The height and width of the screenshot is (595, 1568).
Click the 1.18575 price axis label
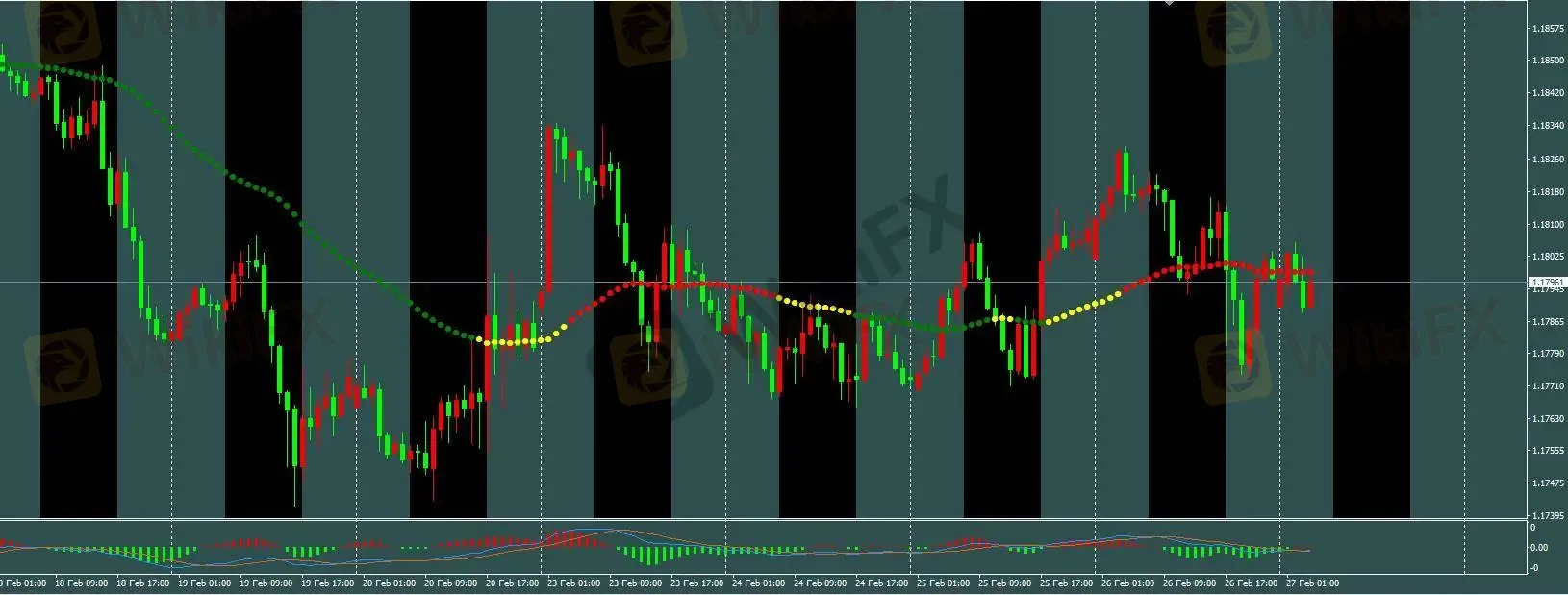click(1548, 29)
